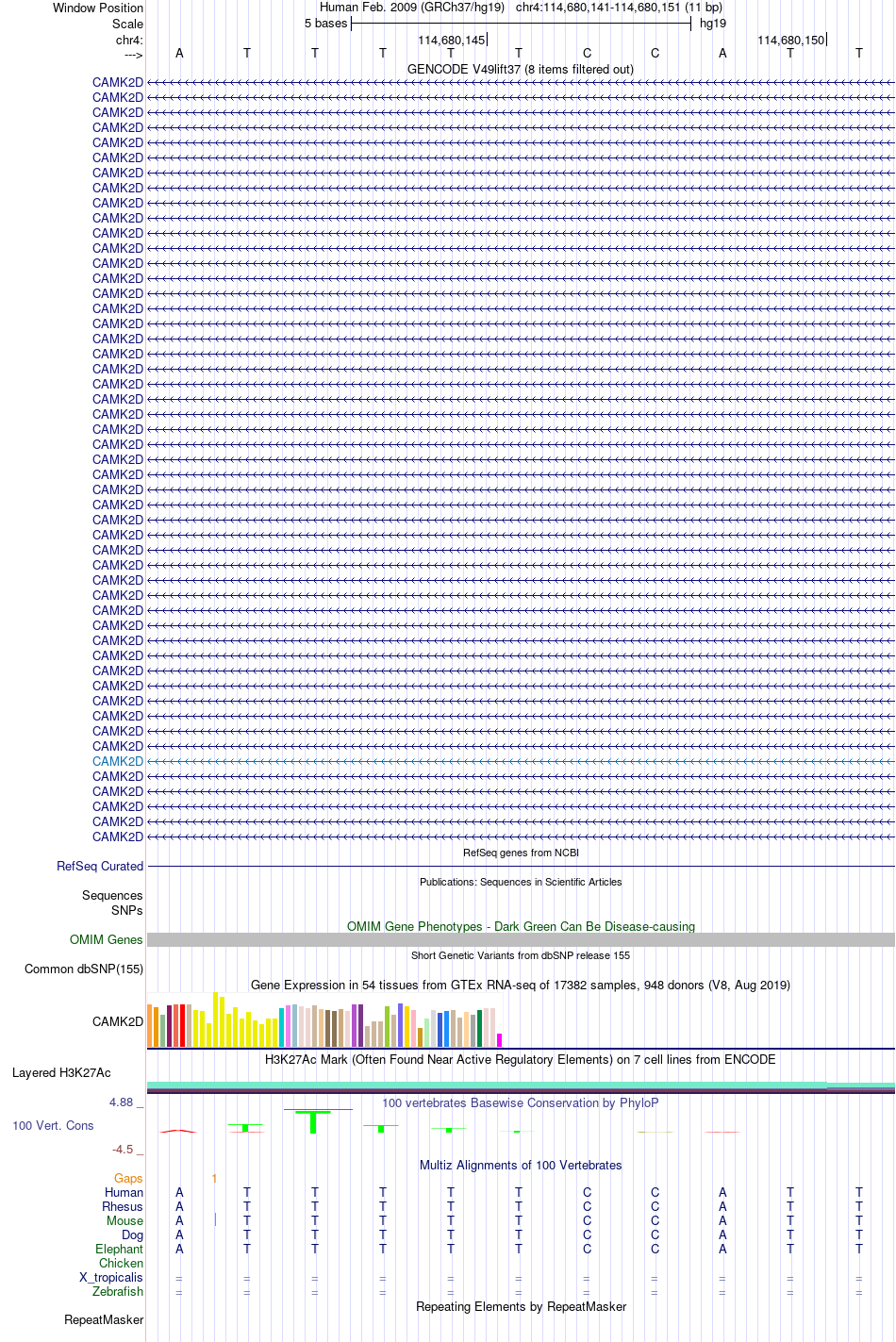Viewport: 896px width, 1342px height.
Task: Open Gene Expression in 54 tissues GTEx title
Action: point(521,985)
